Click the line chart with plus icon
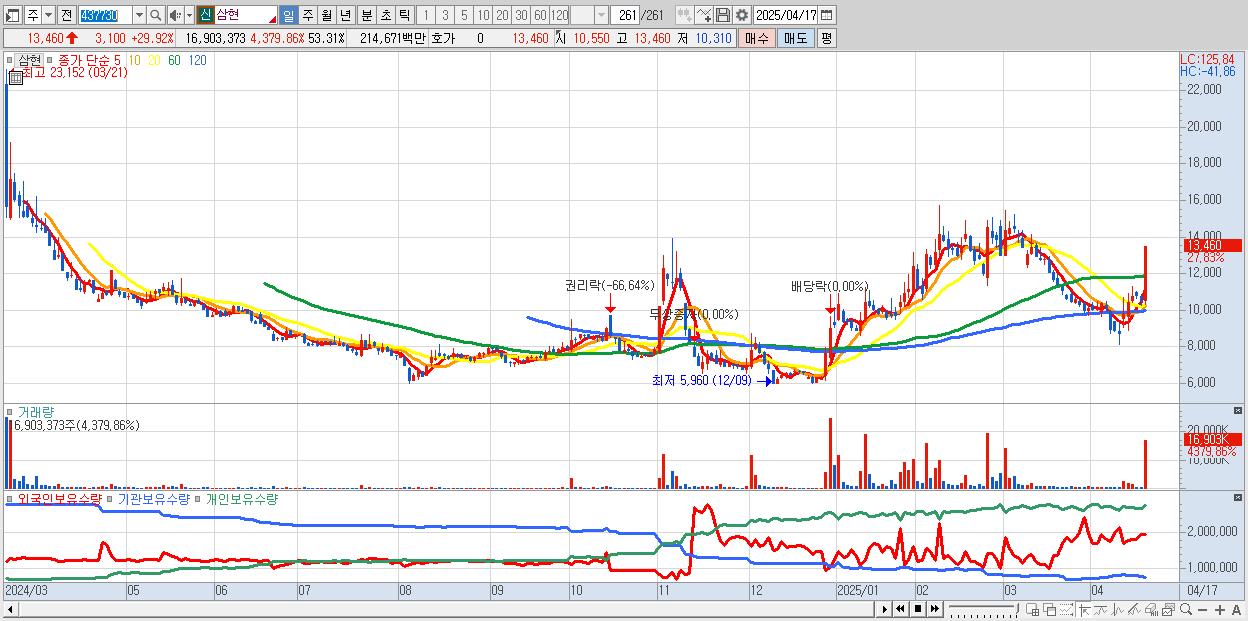The width and height of the screenshot is (1248, 621). (704, 15)
